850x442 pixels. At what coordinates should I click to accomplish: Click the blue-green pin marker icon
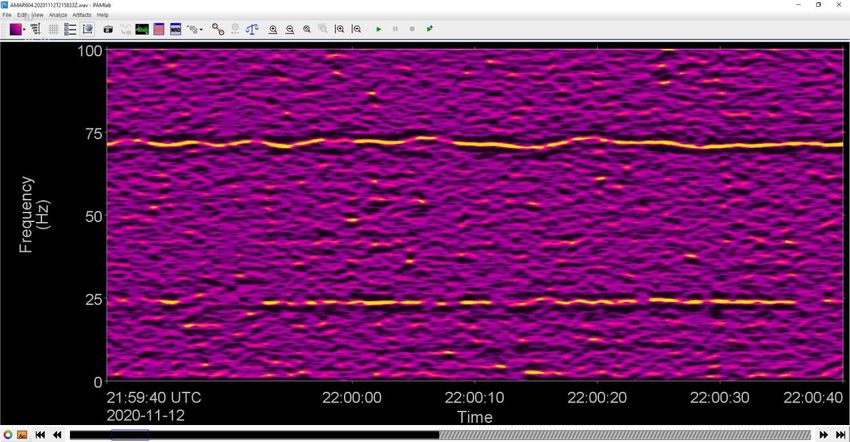[x=429, y=29]
